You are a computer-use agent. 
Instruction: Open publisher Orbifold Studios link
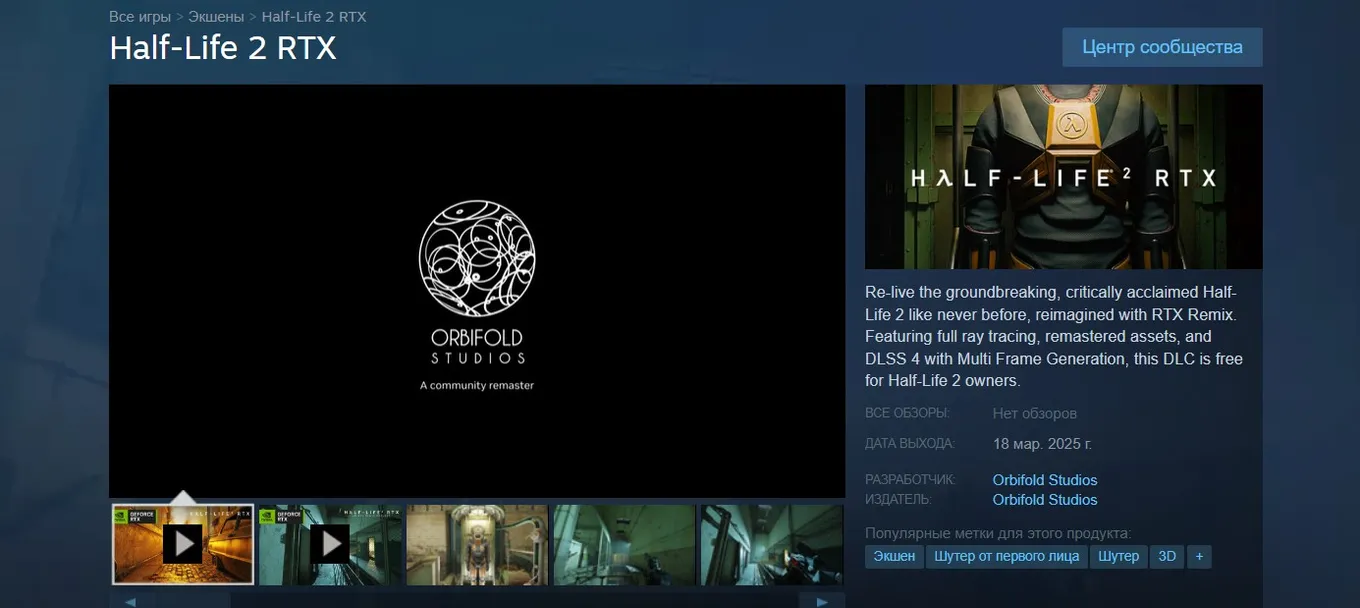pos(1045,500)
